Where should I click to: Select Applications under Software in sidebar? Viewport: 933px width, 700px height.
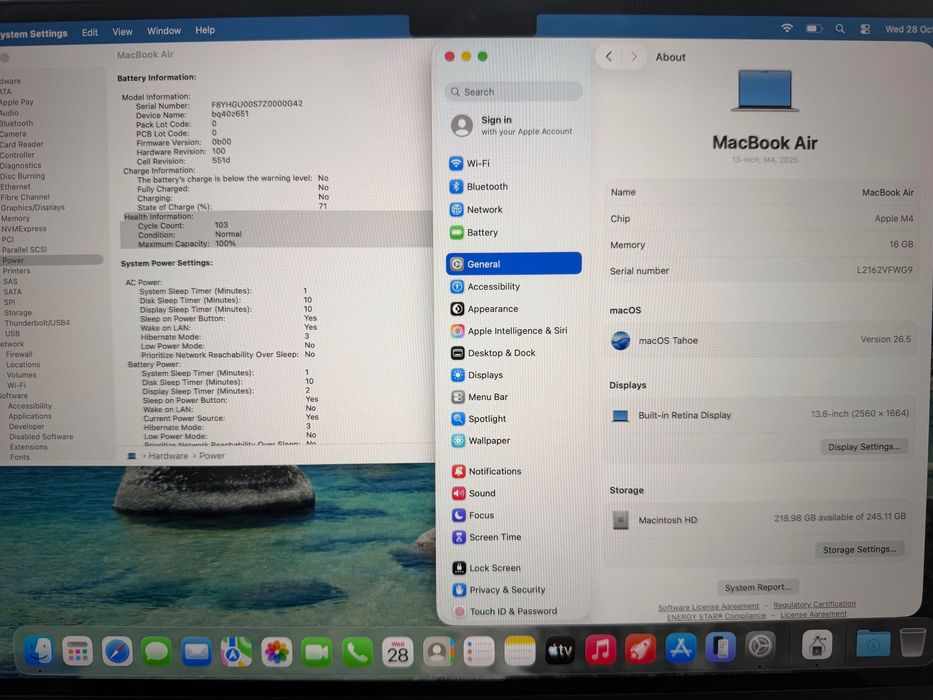click(30, 416)
